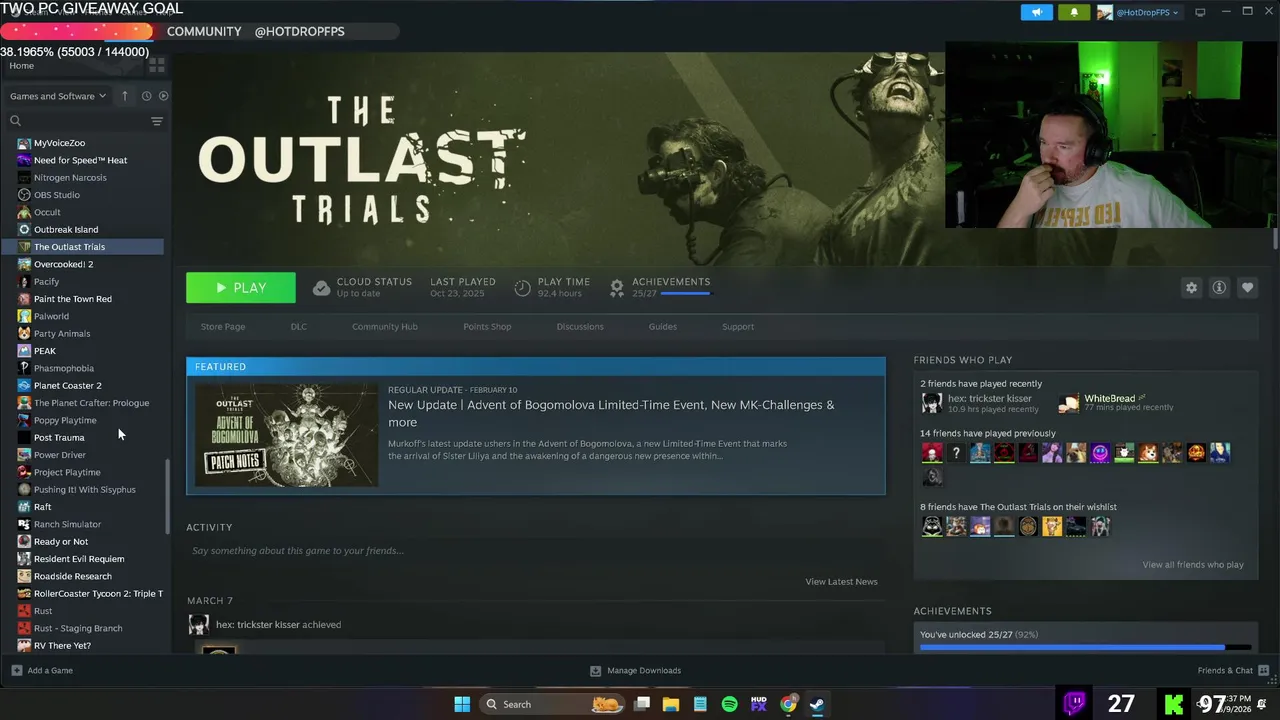Select Party Animals in library list
The image size is (1280, 720).
(x=62, y=334)
